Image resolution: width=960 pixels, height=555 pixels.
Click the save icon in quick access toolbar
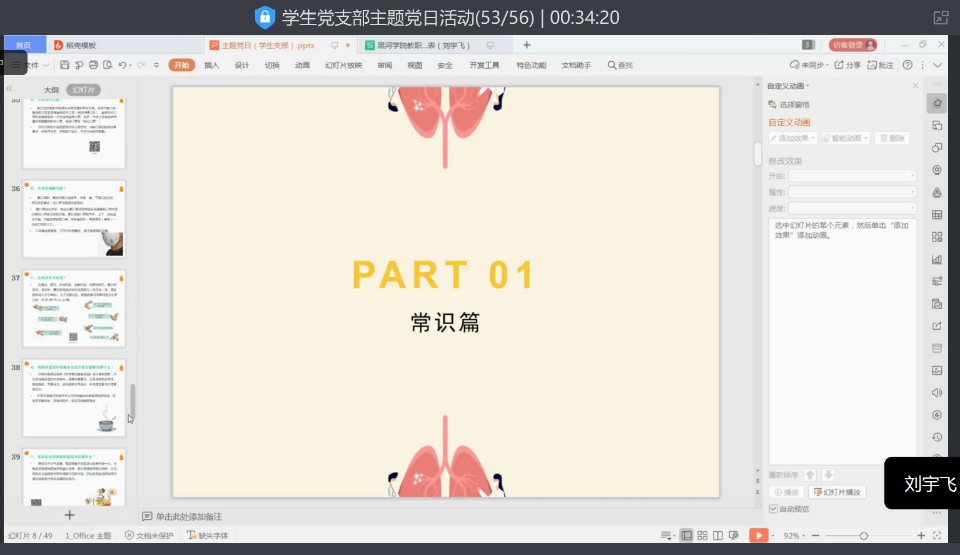pos(63,65)
